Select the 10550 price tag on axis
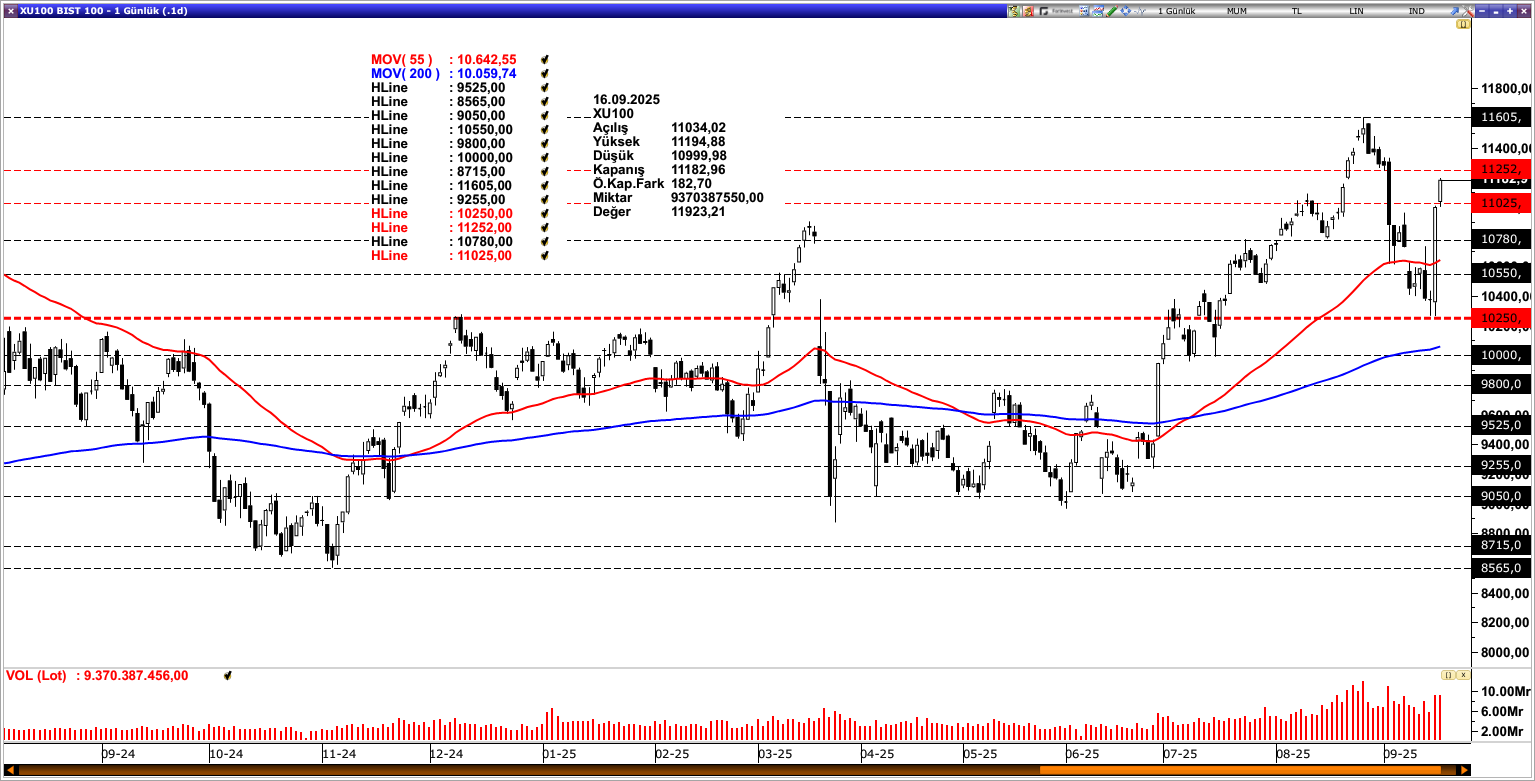Viewport: 1535px width, 781px height. (x=1502, y=273)
